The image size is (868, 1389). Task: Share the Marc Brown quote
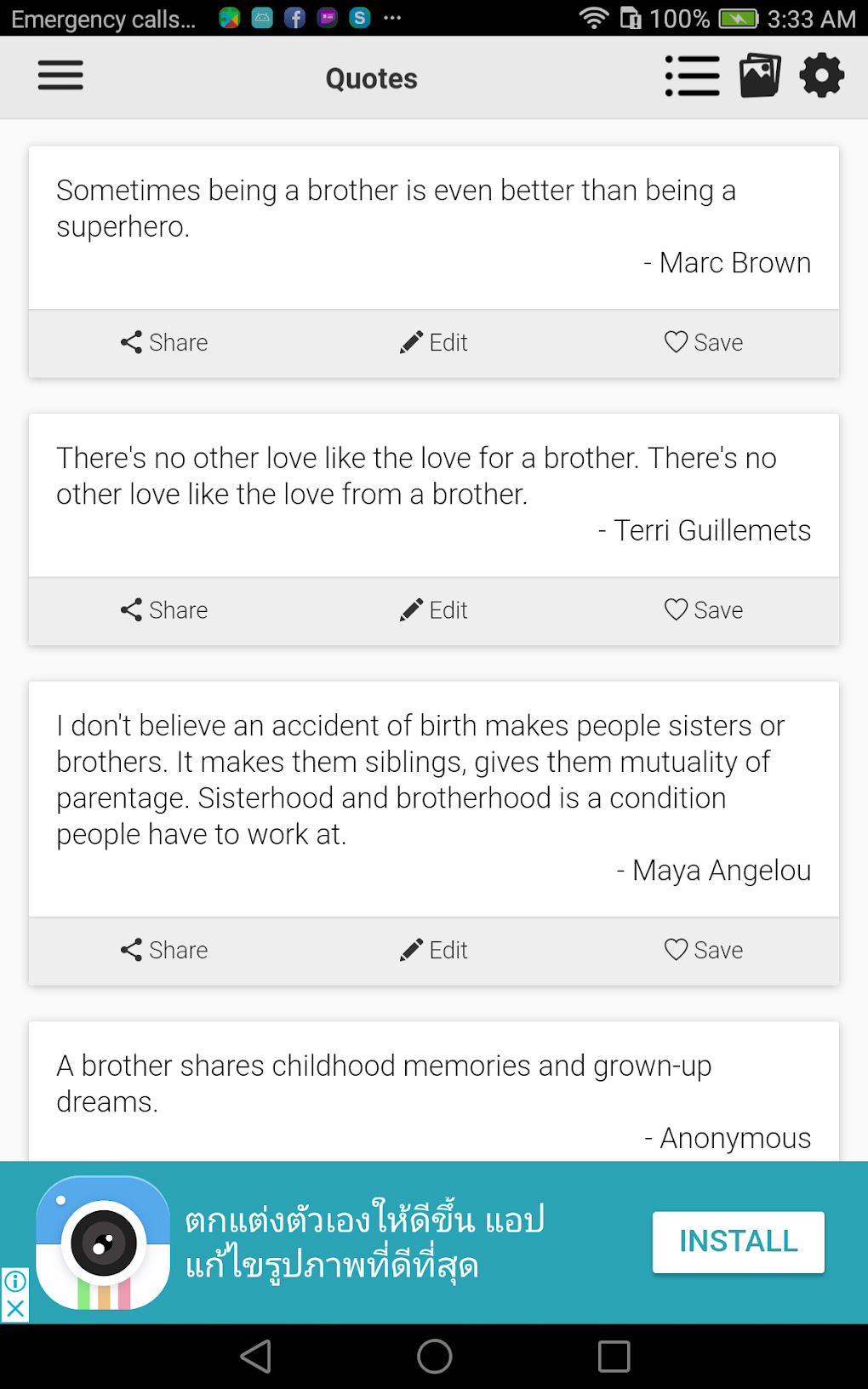[x=164, y=343]
